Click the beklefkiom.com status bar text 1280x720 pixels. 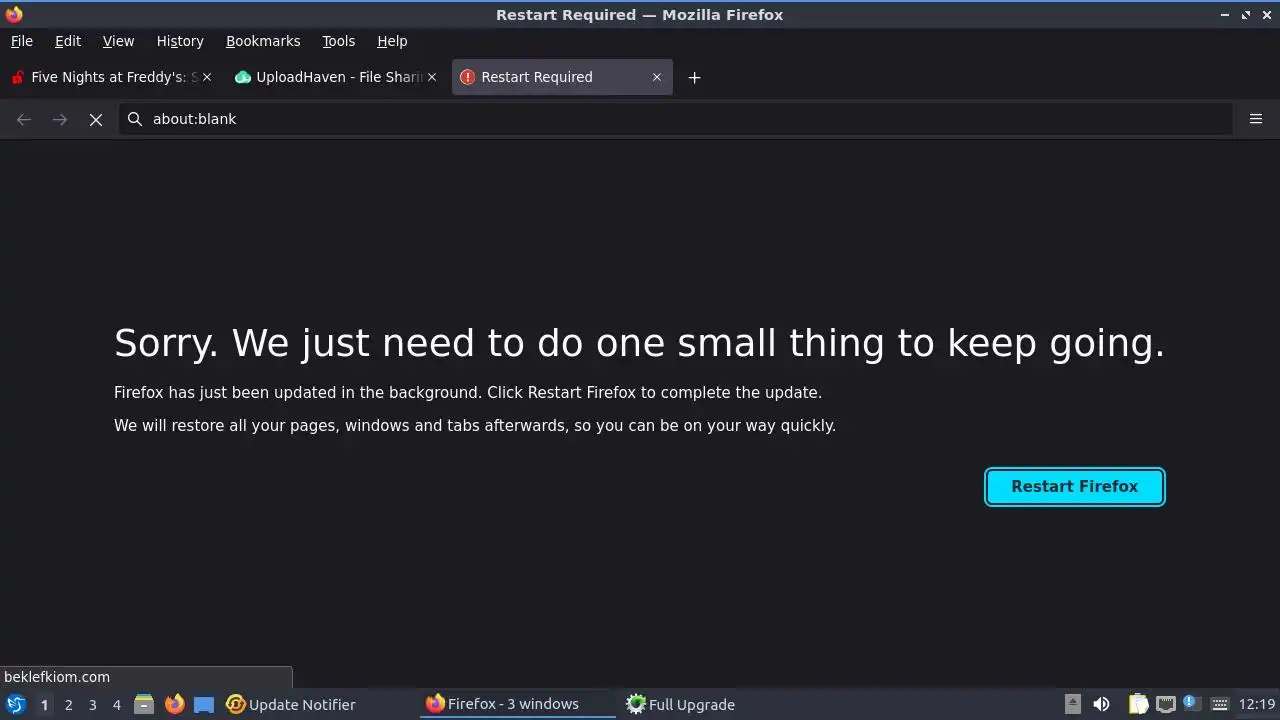[57, 677]
